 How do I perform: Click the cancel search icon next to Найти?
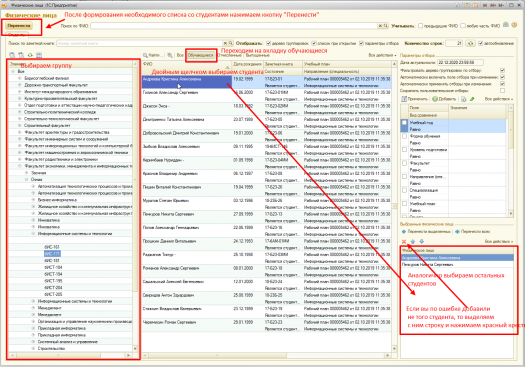click(170, 55)
